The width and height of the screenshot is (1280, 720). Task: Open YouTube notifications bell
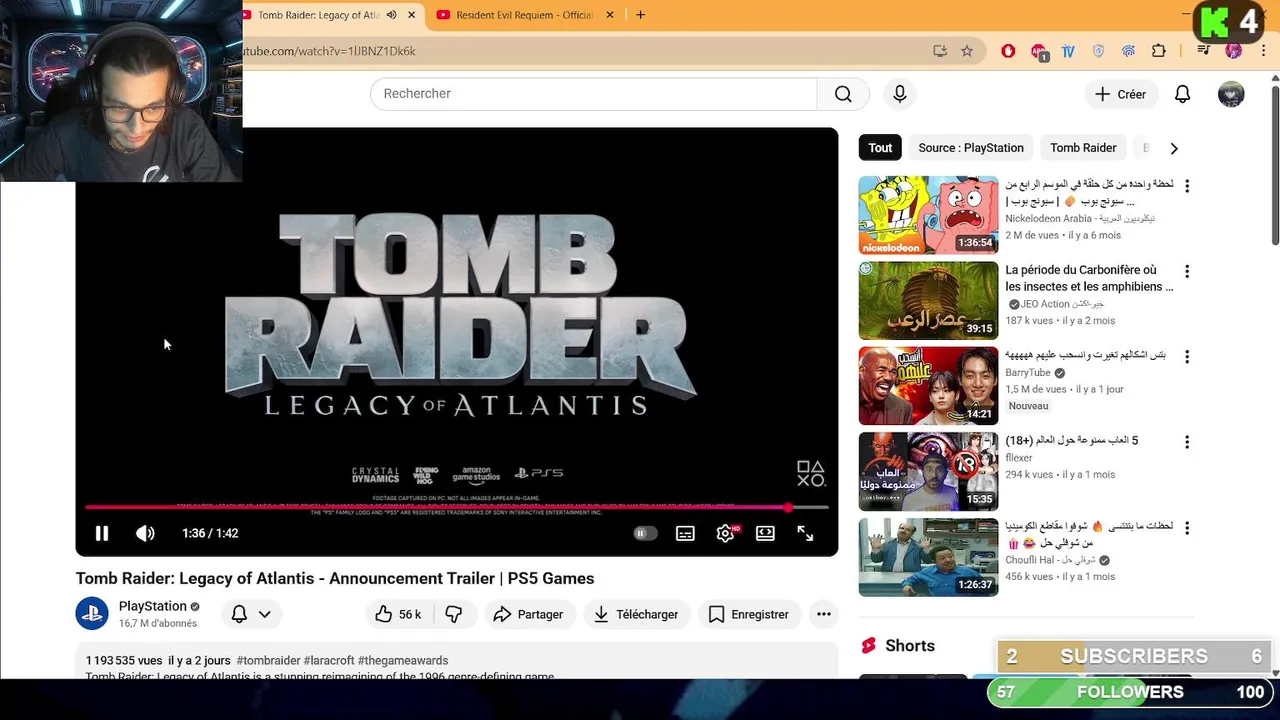click(x=1182, y=94)
